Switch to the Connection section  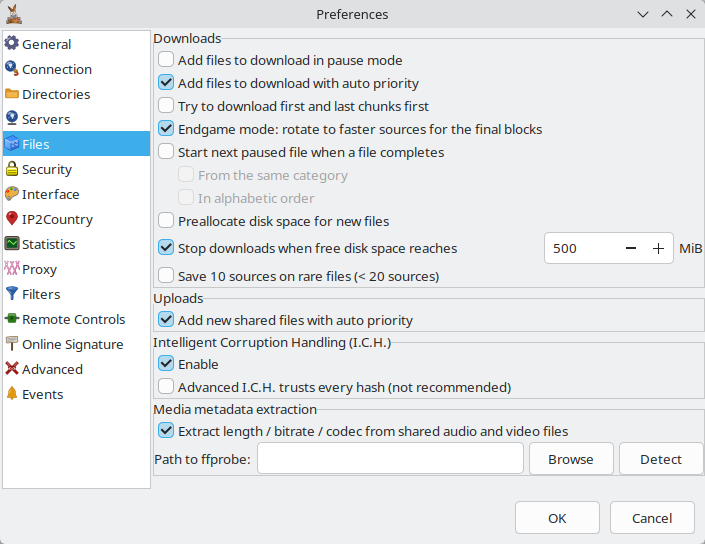tap(57, 69)
